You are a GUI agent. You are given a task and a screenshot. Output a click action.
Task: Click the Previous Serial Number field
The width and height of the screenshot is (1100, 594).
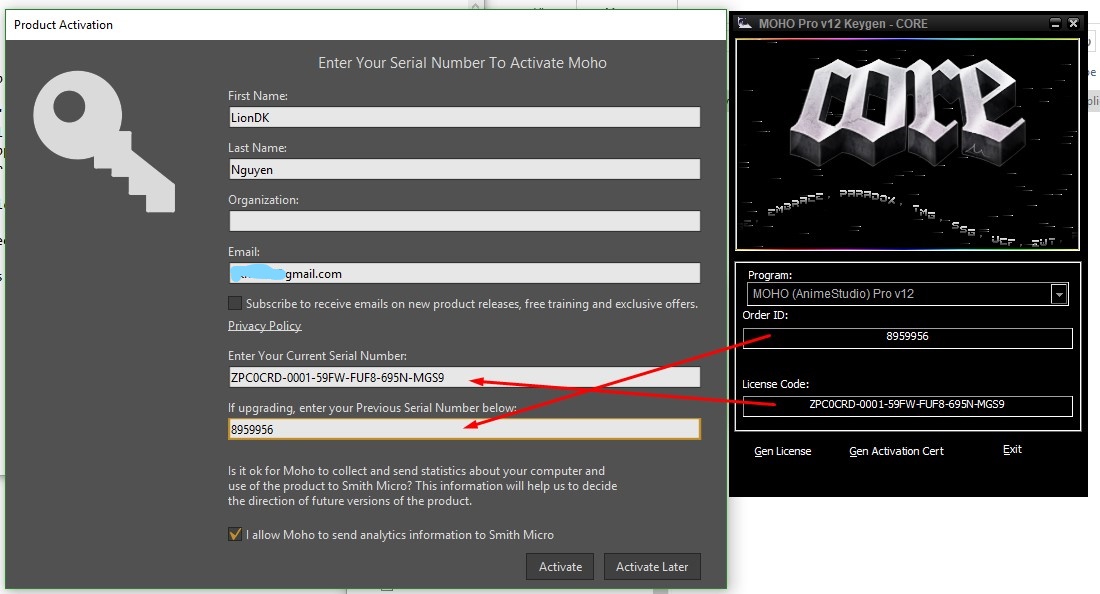(x=464, y=428)
